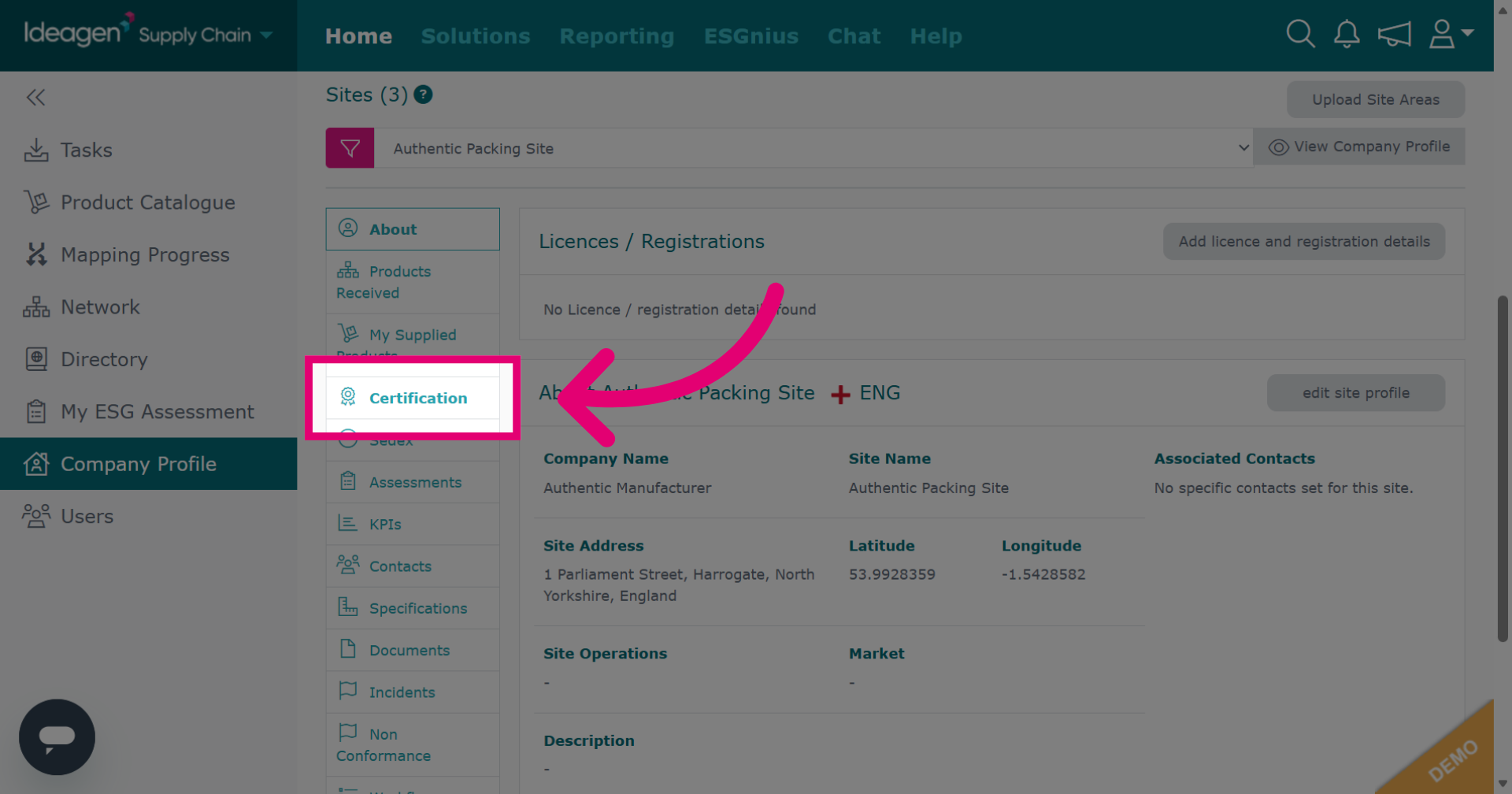Click the Sites help question icon
The image size is (1512, 794).
(x=423, y=95)
